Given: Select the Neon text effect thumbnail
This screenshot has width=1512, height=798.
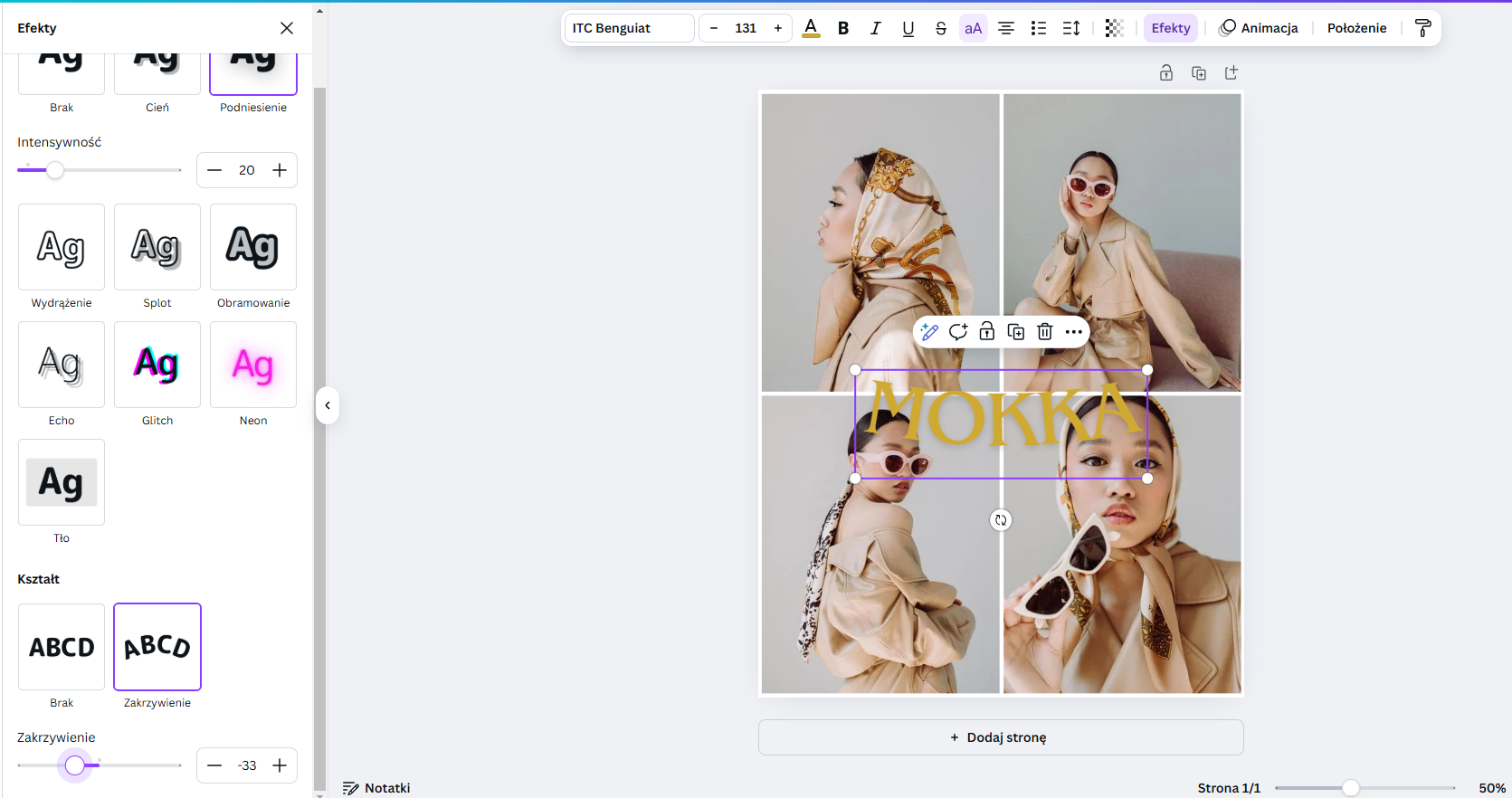Looking at the screenshot, I should pyautogui.click(x=253, y=366).
